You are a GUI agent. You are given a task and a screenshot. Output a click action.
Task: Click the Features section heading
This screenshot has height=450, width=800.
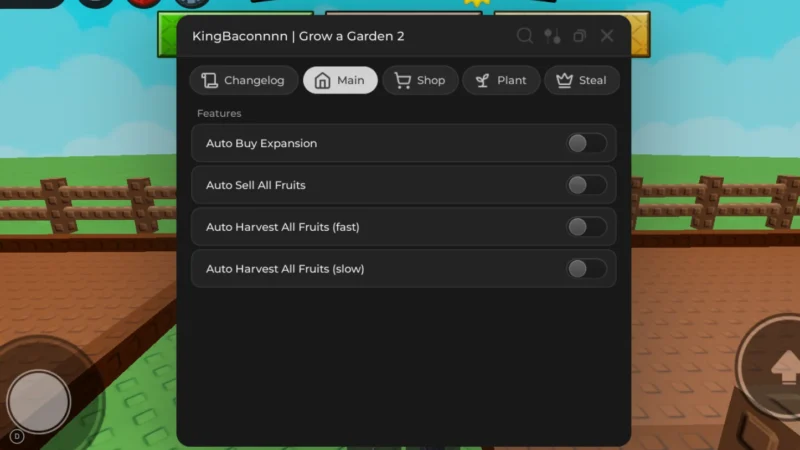pos(219,113)
